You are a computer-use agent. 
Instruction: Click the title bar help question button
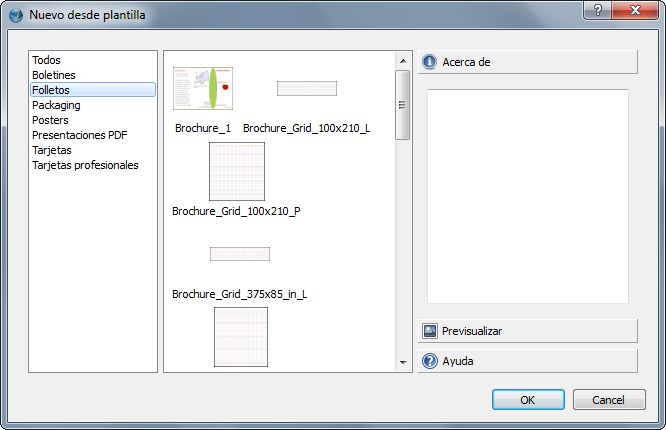click(x=598, y=10)
